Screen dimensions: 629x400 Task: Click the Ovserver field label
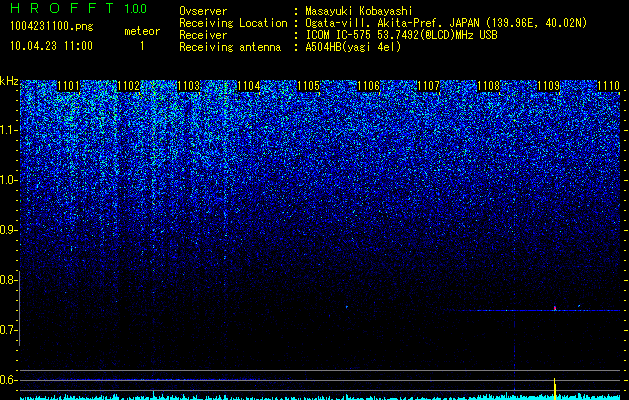[203, 11]
